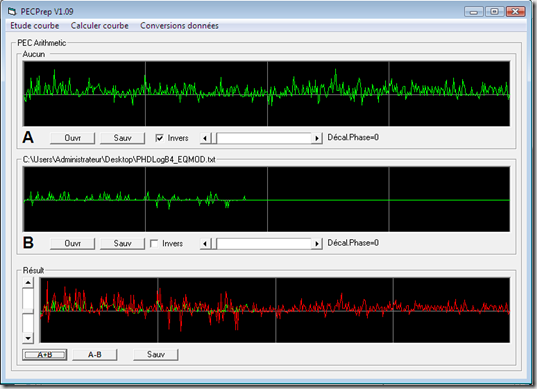Click curve A phase shift slider track
This screenshot has width=537, height=389.
point(264,138)
